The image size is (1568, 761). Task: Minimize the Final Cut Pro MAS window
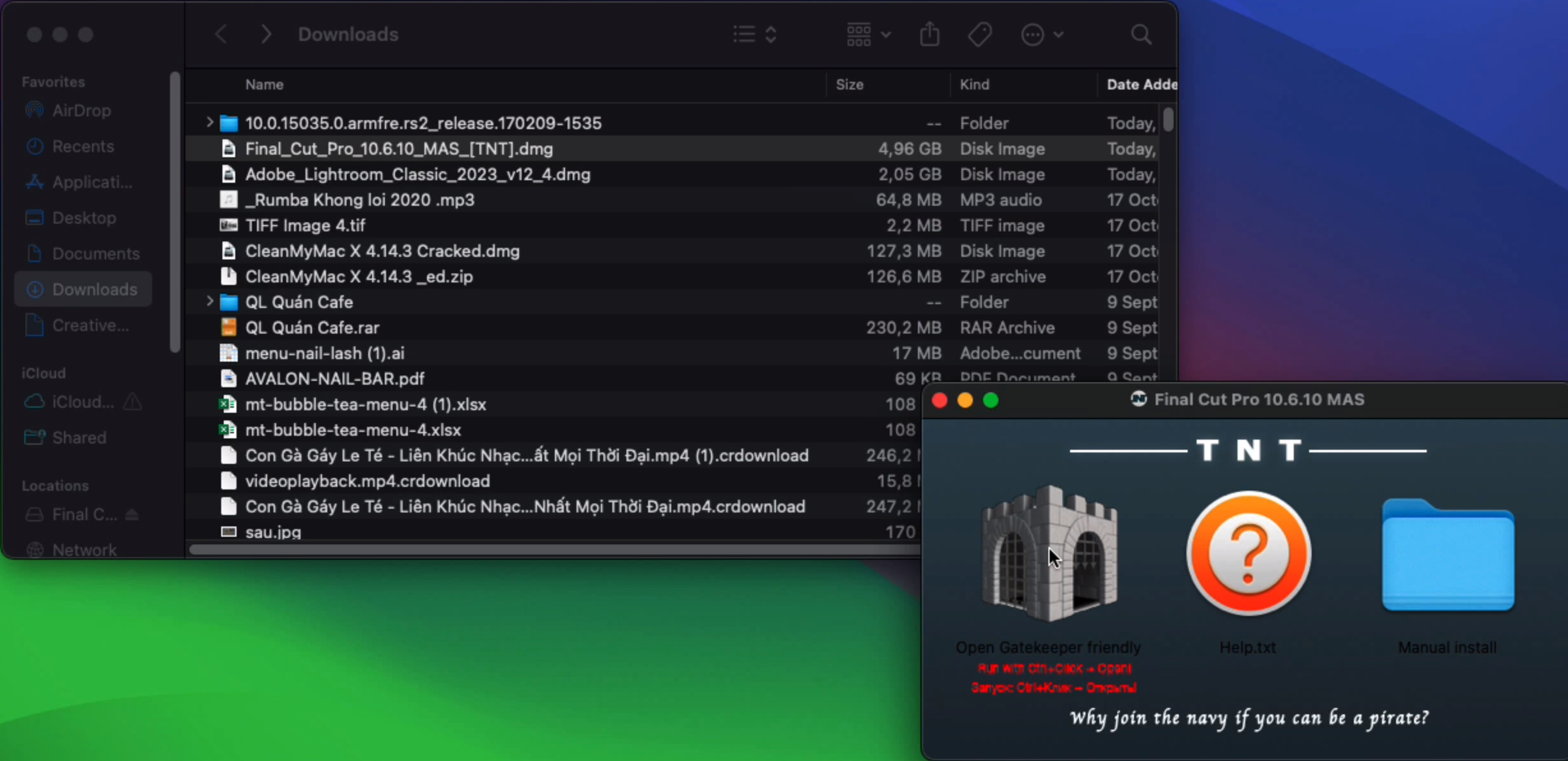point(965,401)
